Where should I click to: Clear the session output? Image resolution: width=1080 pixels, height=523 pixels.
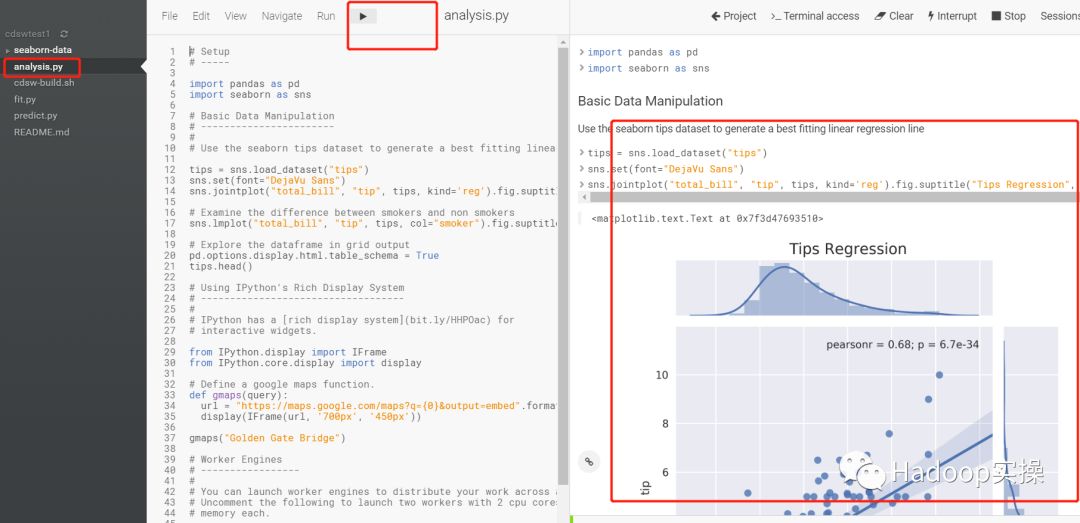(x=893, y=16)
